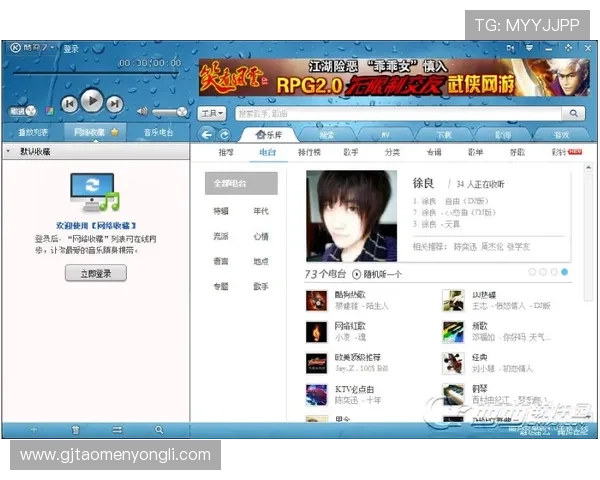Select the fourth blue carousel dot
Screen dimensions: 600x480
click(x=564, y=272)
